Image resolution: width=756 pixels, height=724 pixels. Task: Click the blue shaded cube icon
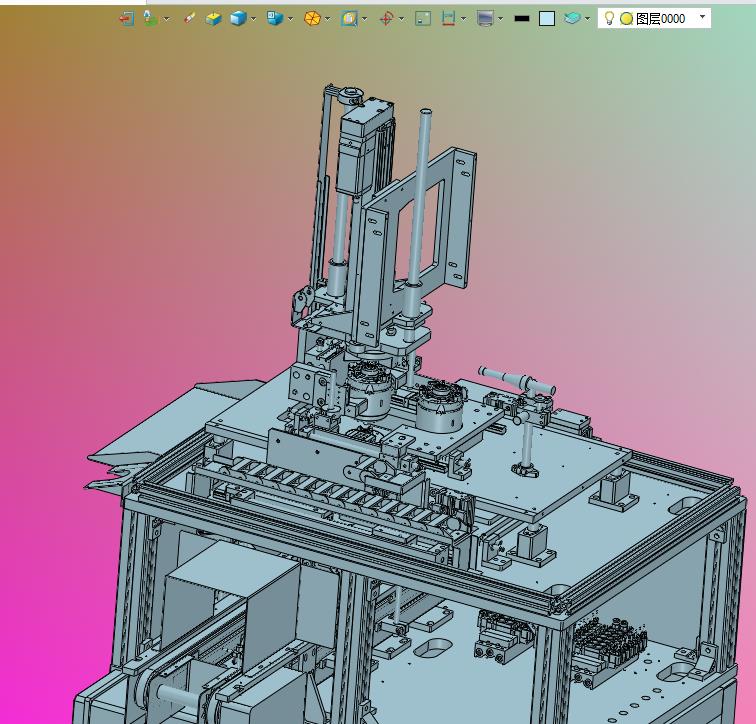[x=238, y=19]
